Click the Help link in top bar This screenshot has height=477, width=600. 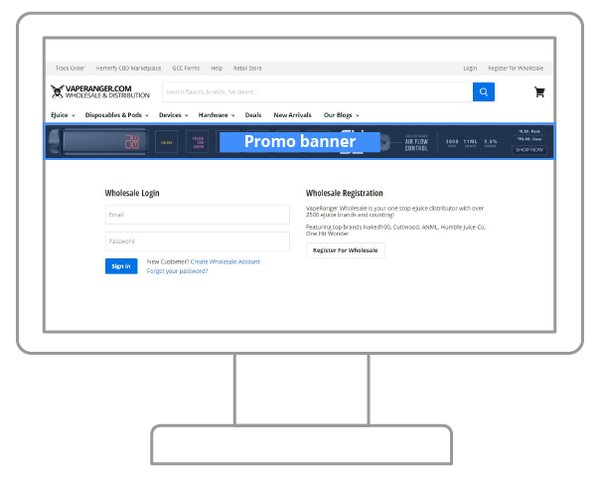pyautogui.click(x=217, y=68)
